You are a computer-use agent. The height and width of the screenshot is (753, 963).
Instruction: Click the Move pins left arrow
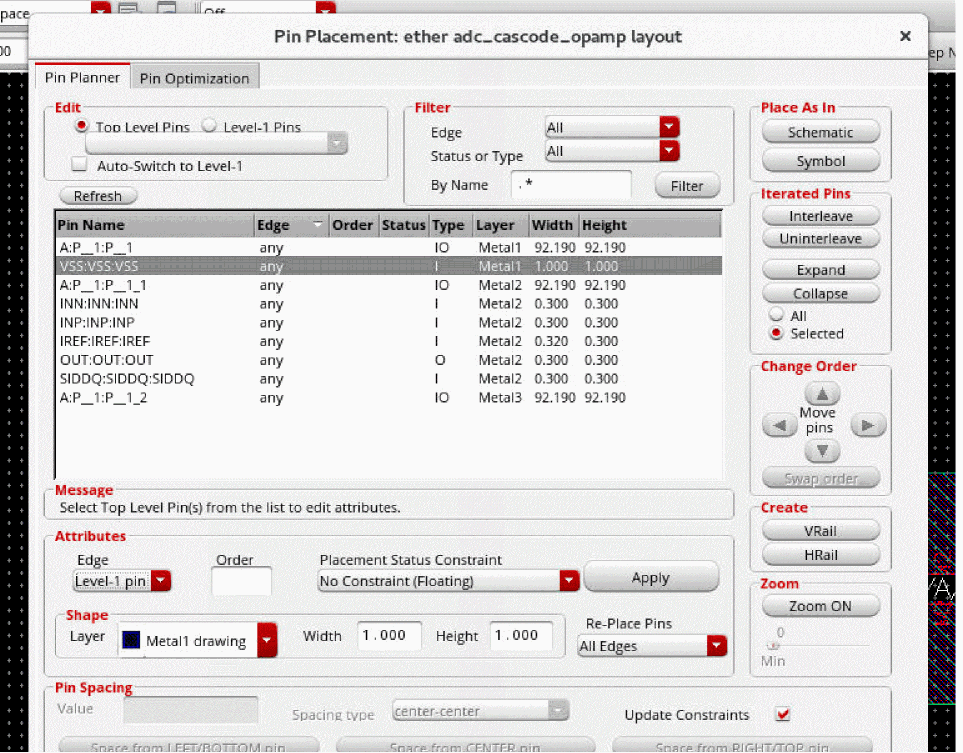tap(779, 426)
